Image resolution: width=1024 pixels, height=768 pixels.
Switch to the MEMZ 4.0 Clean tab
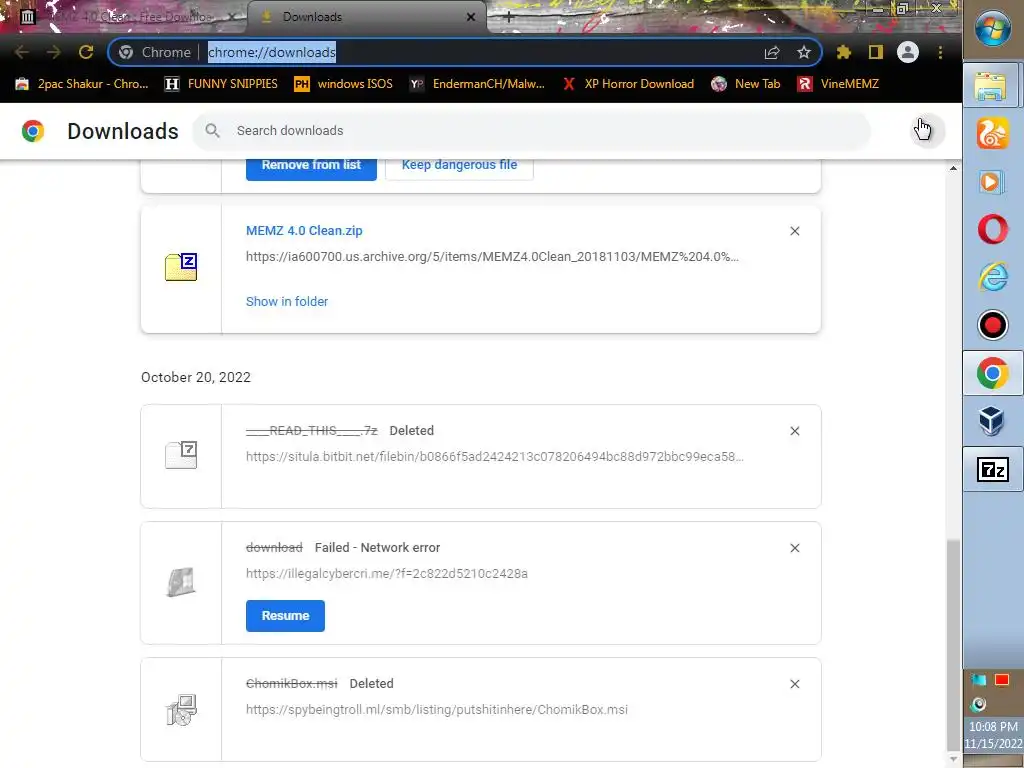pos(124,17)
